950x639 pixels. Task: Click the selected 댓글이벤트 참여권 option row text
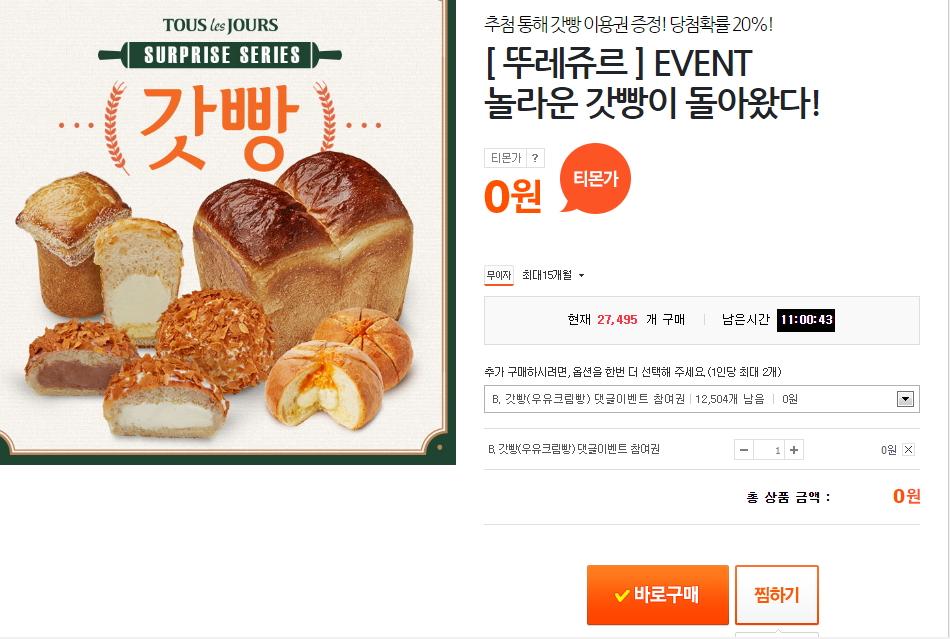pos(574,449)
